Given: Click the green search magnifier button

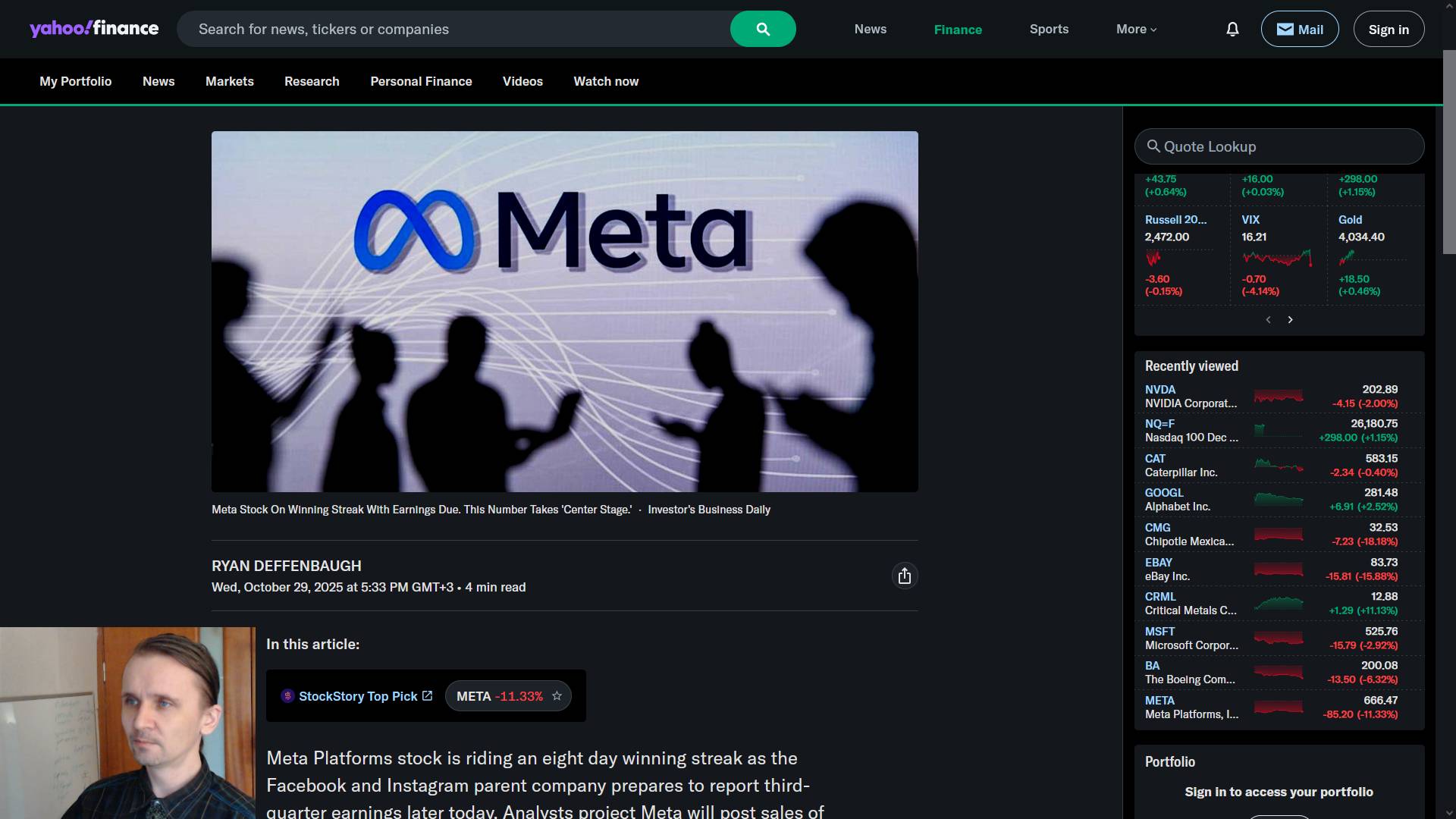Looking at the screenshot, I should (x=763, y=30).
